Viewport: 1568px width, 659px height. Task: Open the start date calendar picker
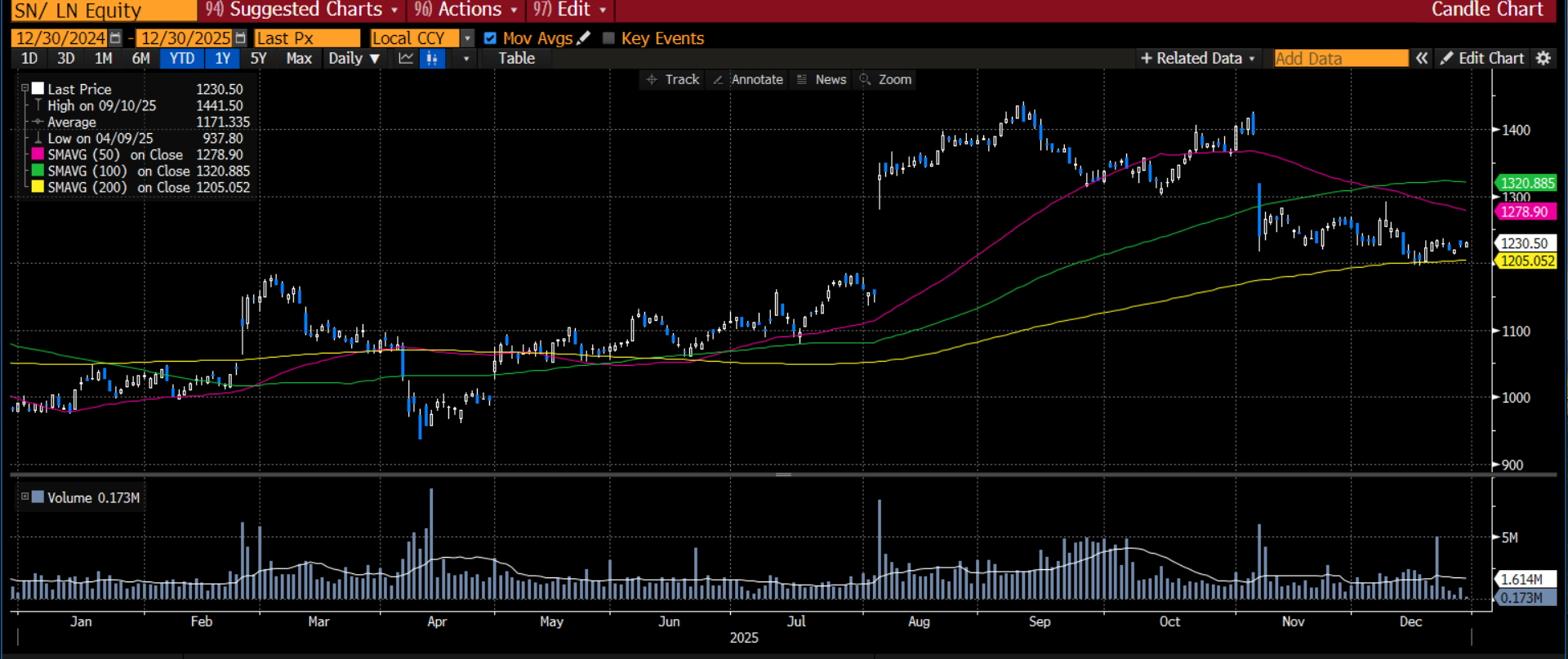click(115, 38)
